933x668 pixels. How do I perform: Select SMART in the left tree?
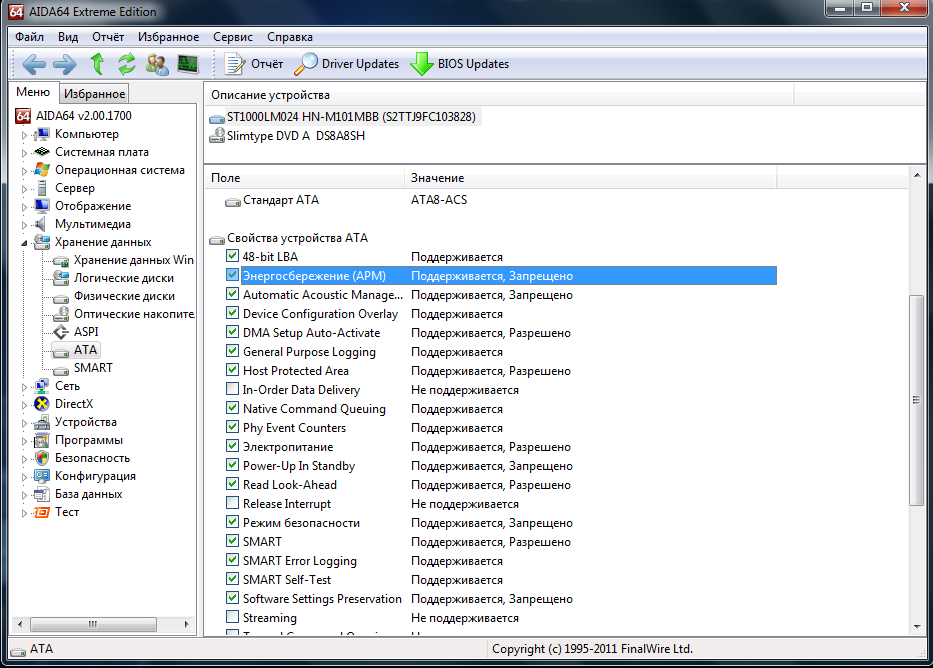click(93, 368)
